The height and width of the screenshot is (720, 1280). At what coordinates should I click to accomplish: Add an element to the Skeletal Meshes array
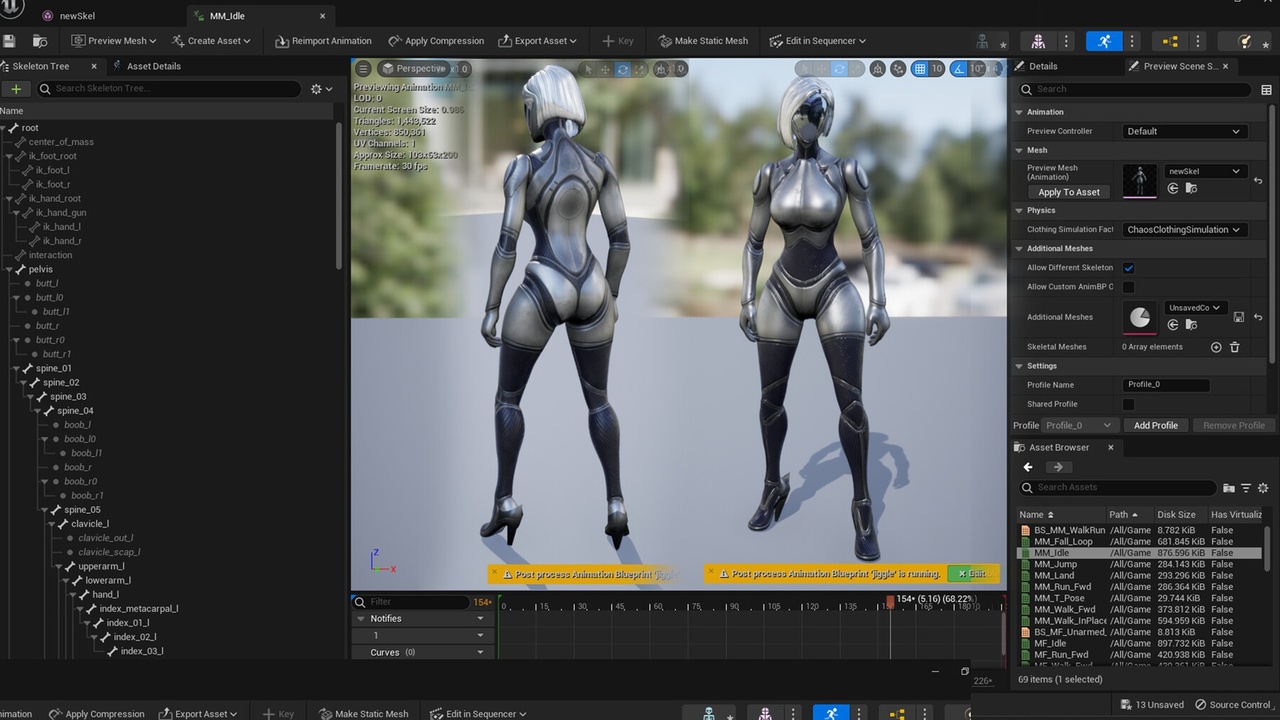coord(1216,347)
